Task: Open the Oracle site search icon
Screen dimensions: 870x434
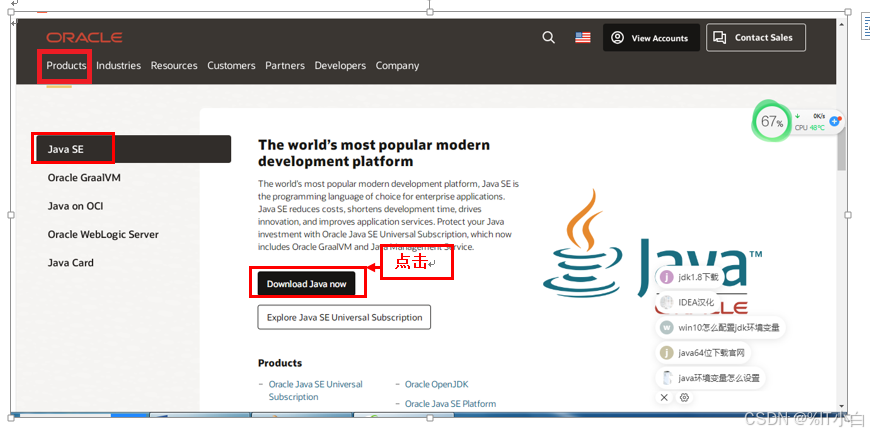Action: tap(548, 38)
